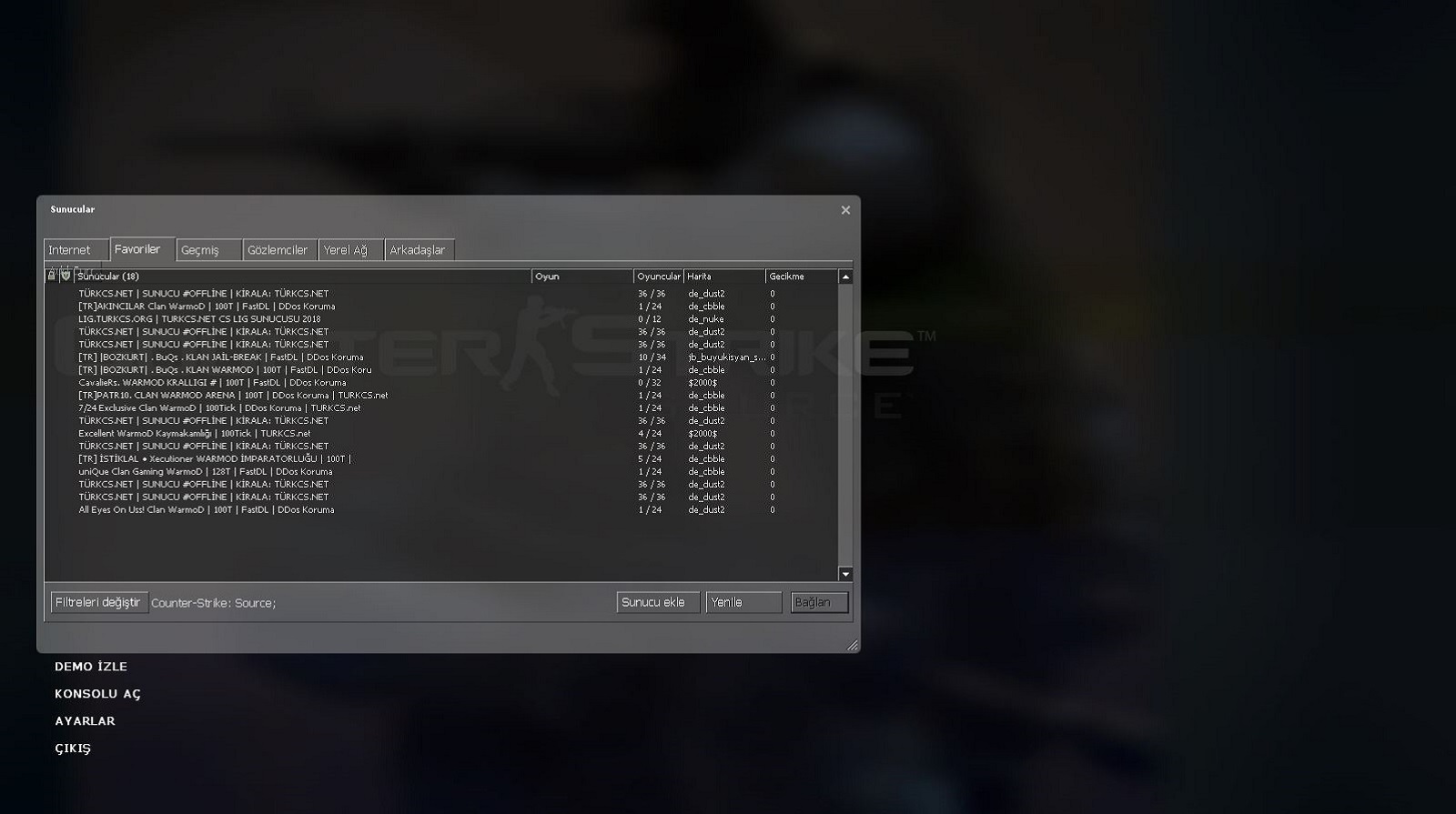The image size is (1456, 814).
Task: Click the VAC shield column icon
Action: pyautogui.click(x=66, y=276)
